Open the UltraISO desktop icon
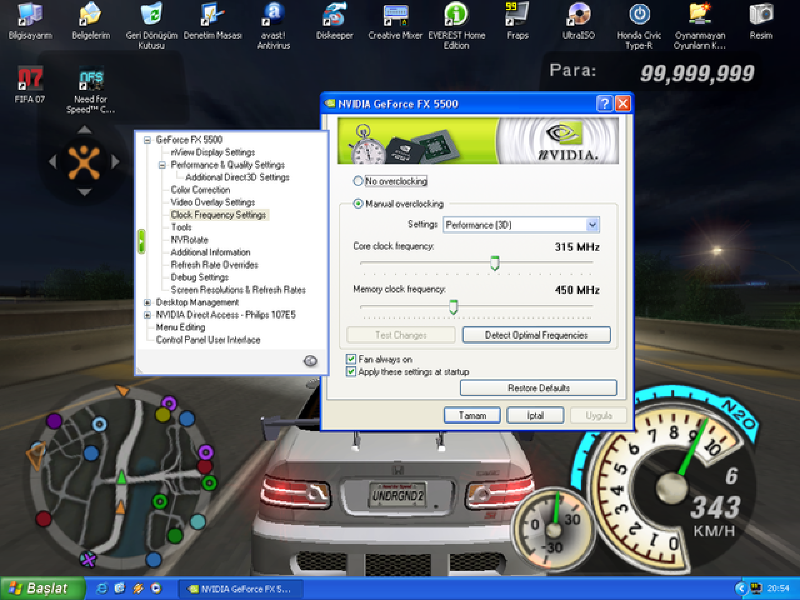Viewport: 800px width, 600px height. click(578, 21)
